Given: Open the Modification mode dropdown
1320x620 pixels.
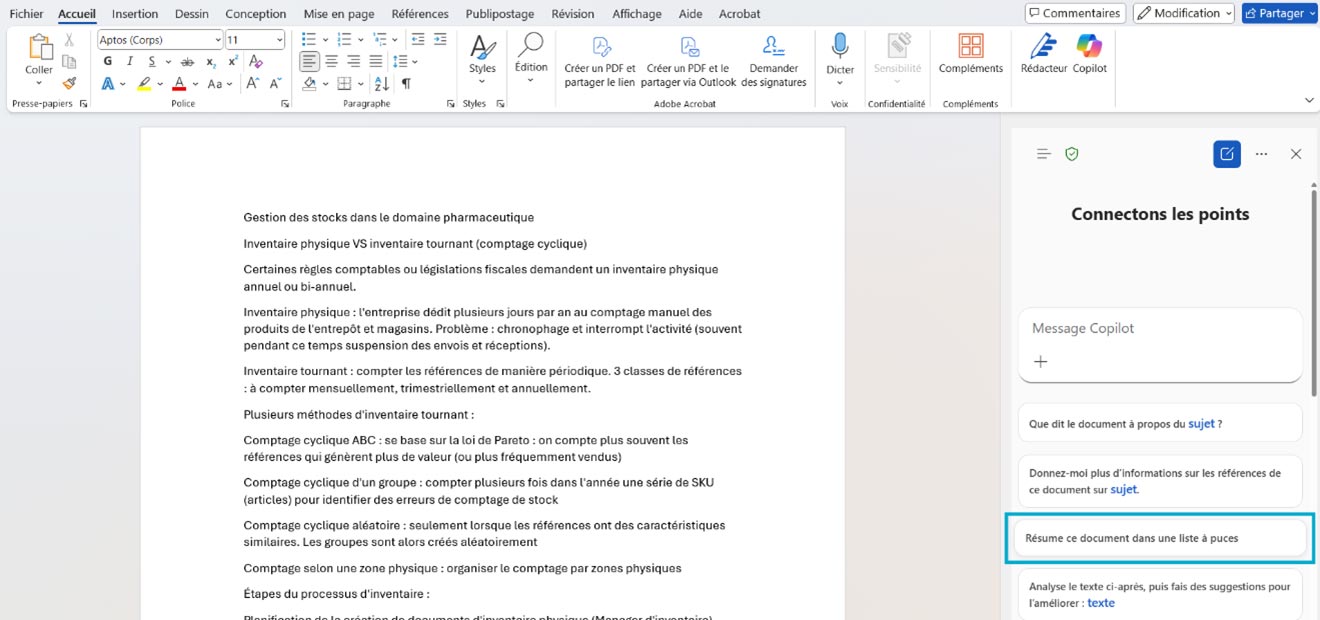Looking at the screenshot, I should click(1183, 13).
